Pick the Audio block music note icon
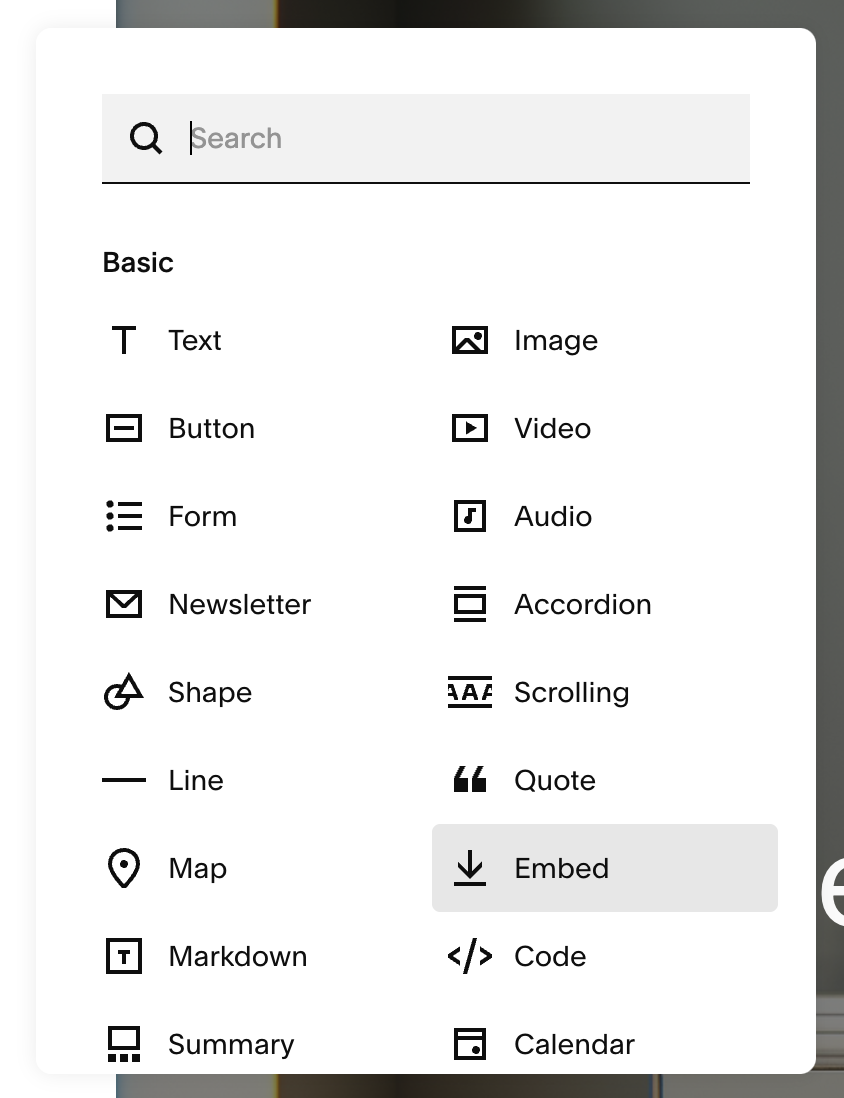 pos(470,517)
